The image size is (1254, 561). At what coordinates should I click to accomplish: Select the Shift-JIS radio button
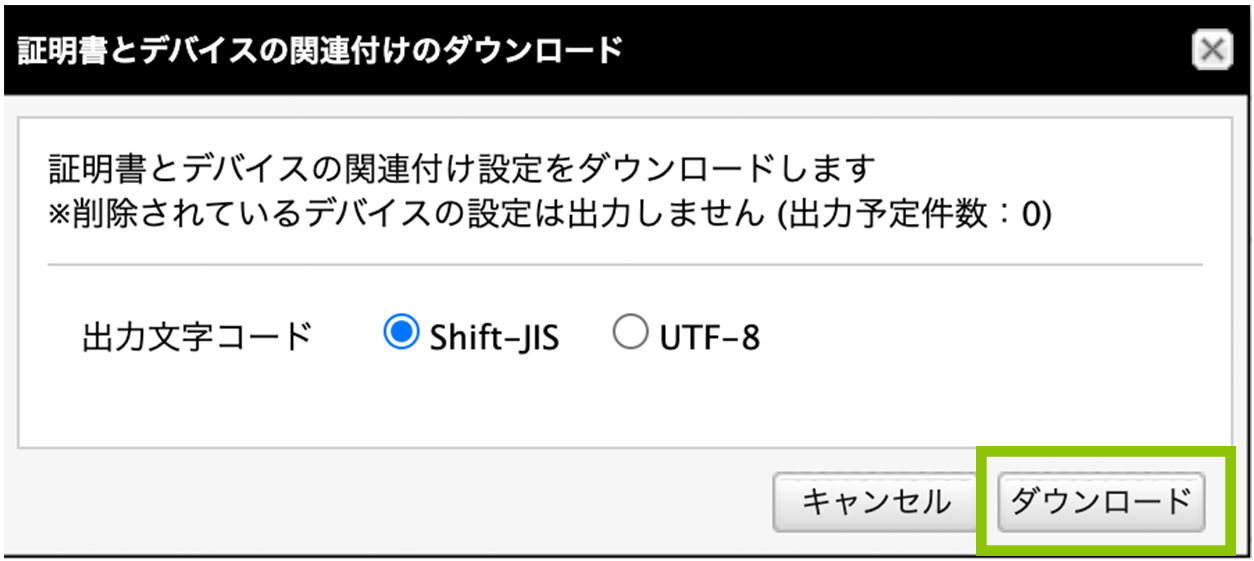click(x=401, y=334)
